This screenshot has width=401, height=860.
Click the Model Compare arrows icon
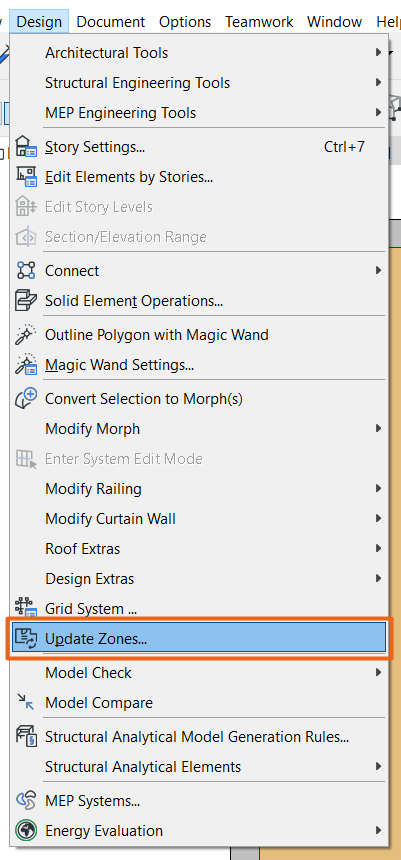(x=26, y=703)
